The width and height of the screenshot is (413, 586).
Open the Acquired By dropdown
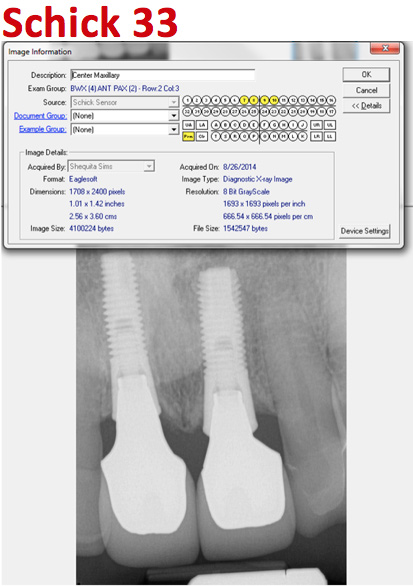click(149, 166)
